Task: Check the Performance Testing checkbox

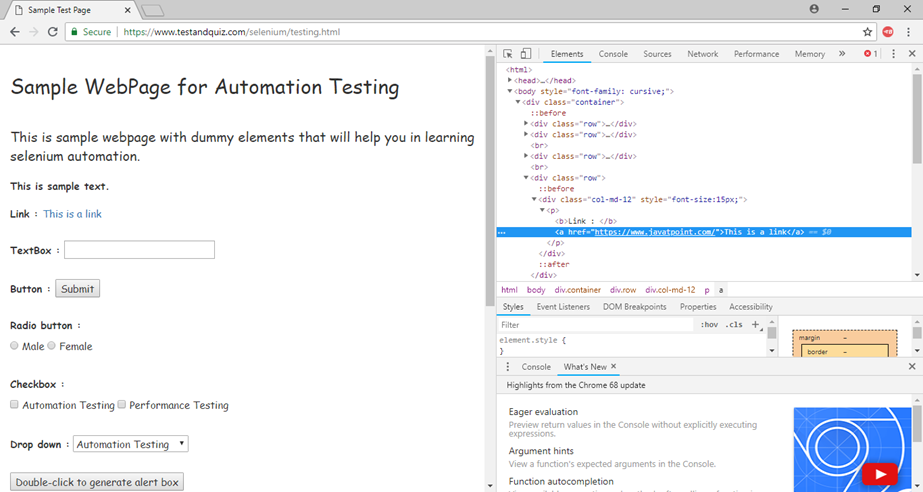Action: pos(121,404)
